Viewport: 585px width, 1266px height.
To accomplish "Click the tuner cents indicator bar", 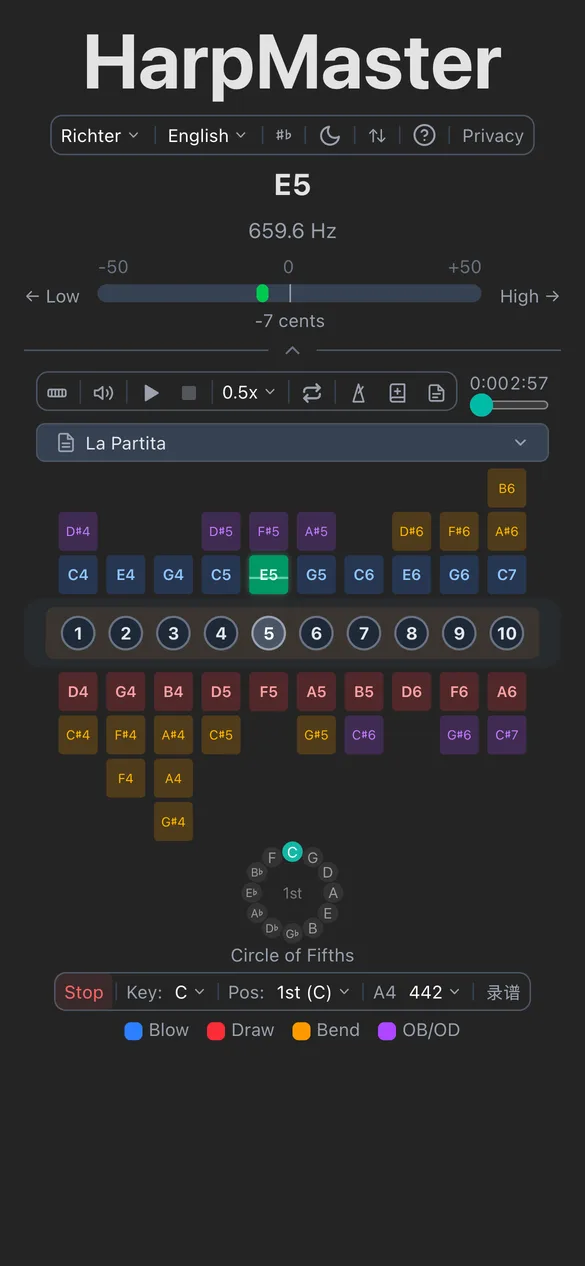I will tap(289, 293).
